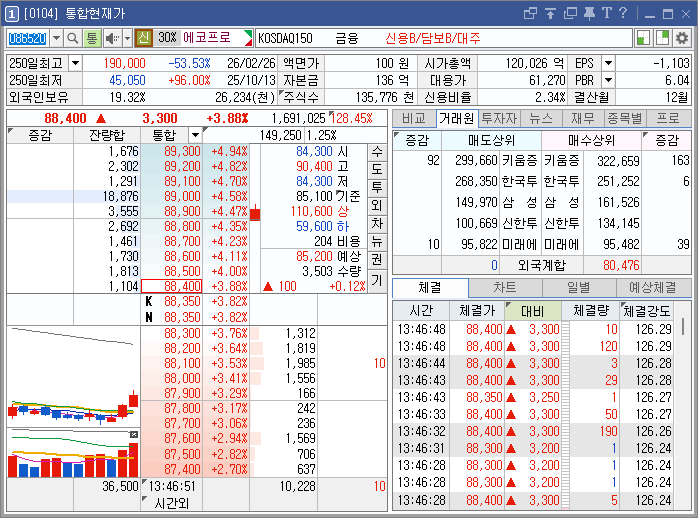Switch to the 차트 tab
The height and width of the screenshot is (518, 698).
pos(505,288)
